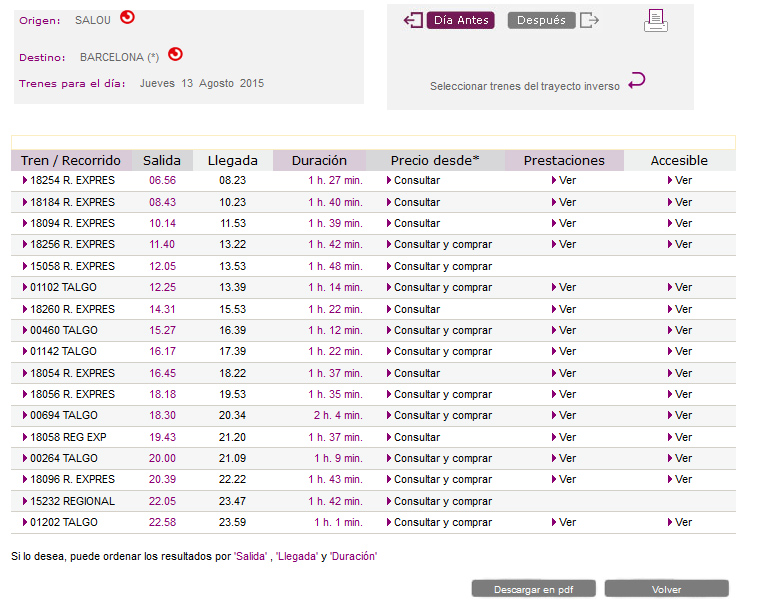Image resolution: width=767 pixels, height=600 pixels.
Task: Order results by the 'Salida' link below the table
Action: tap(251, 556)
